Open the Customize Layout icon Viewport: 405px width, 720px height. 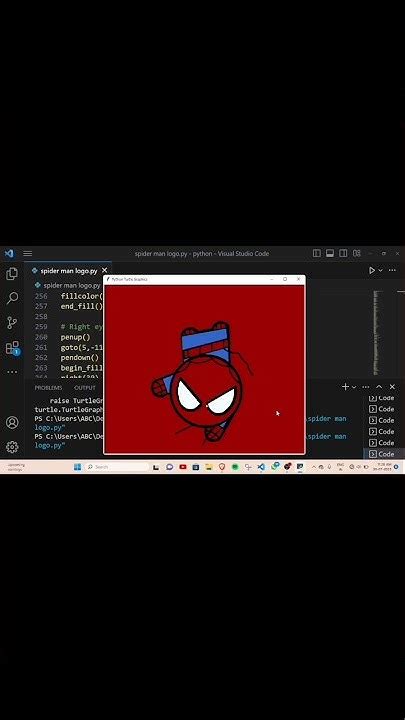pos(357,253)
